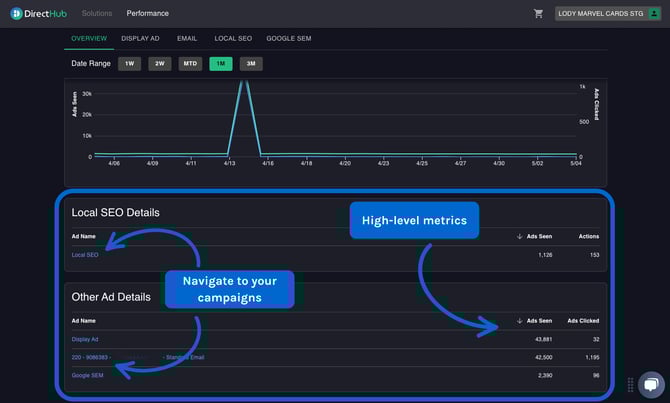
Task: Click the 1,126 ads seen value
Action: coord(545,255)
